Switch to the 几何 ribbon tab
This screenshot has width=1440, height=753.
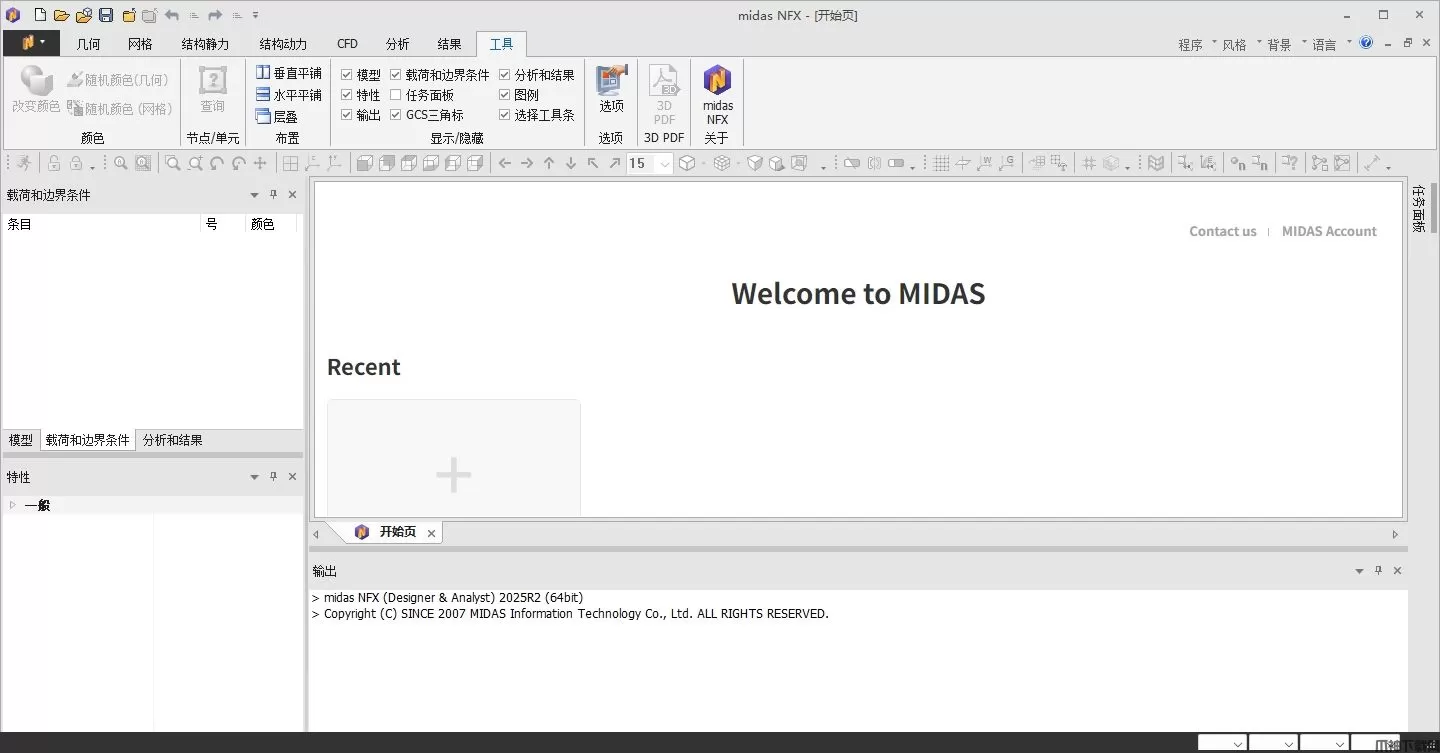point(88,44)
